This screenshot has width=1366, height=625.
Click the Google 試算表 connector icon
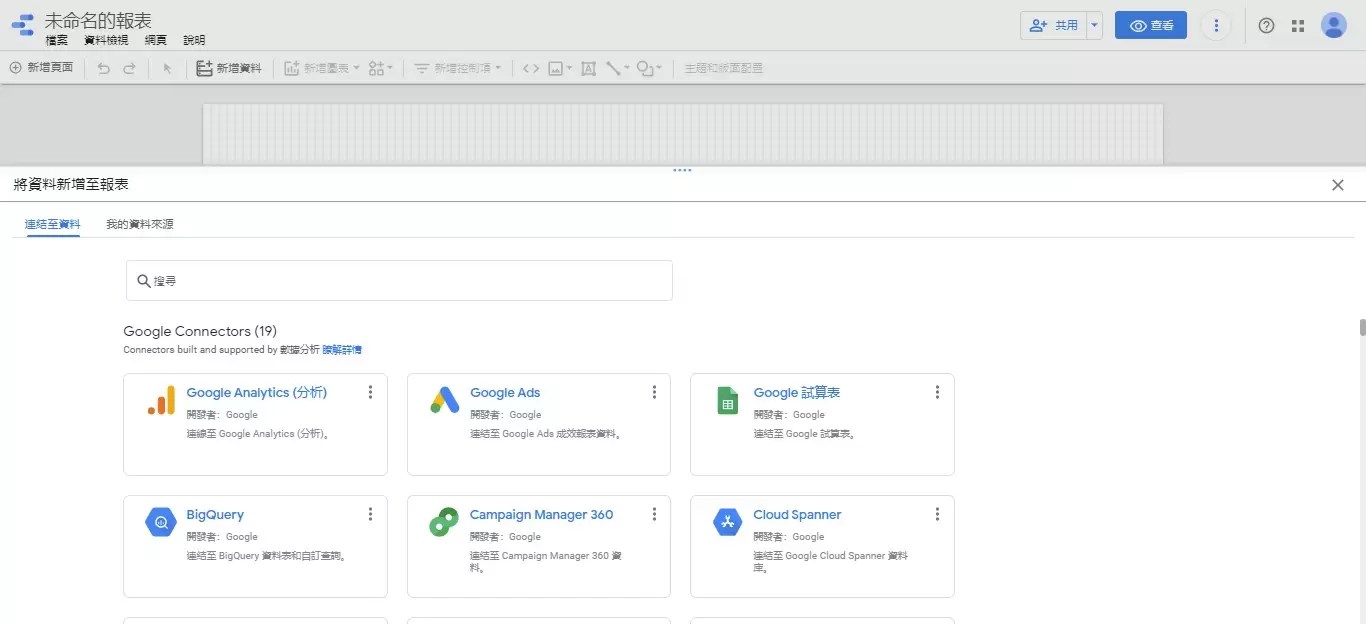726,400
